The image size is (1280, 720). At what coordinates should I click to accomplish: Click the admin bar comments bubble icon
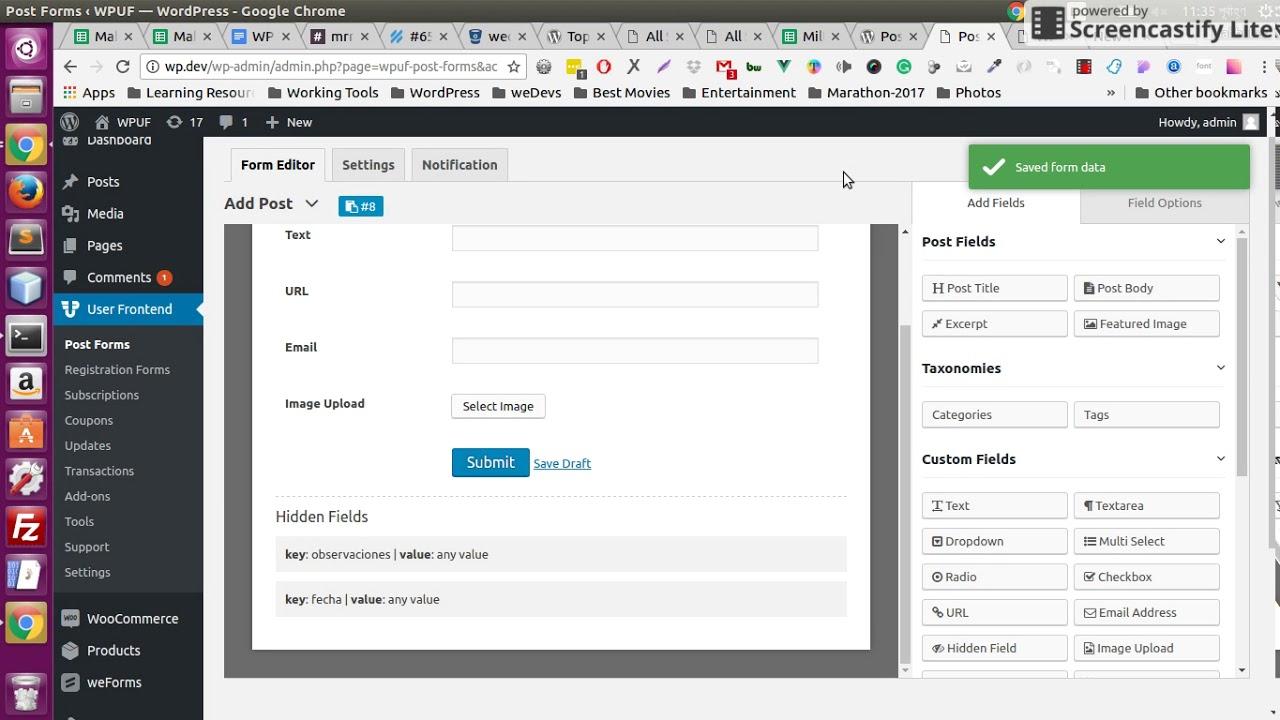tap(226, 122)
